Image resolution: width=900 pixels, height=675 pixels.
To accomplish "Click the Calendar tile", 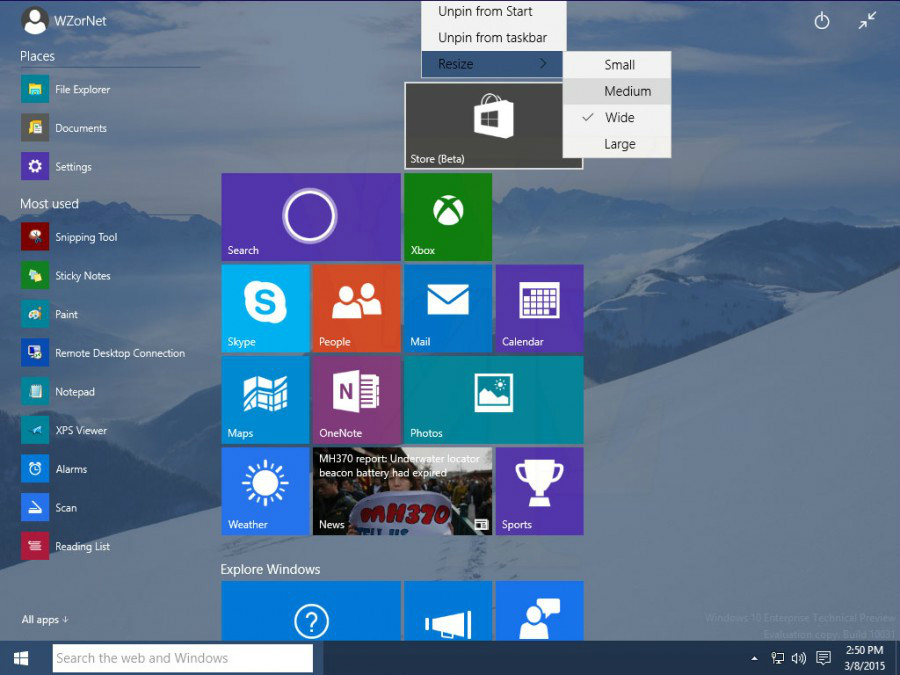I will click(539, 308).
